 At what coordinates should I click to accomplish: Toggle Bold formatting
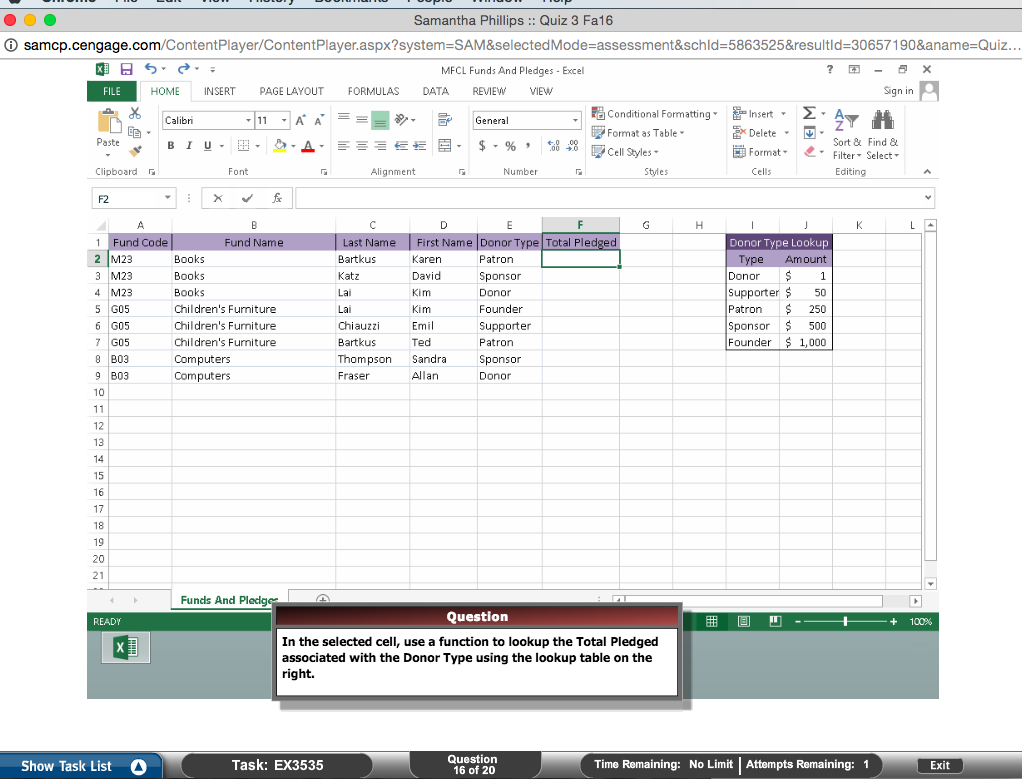pos(171,146)
